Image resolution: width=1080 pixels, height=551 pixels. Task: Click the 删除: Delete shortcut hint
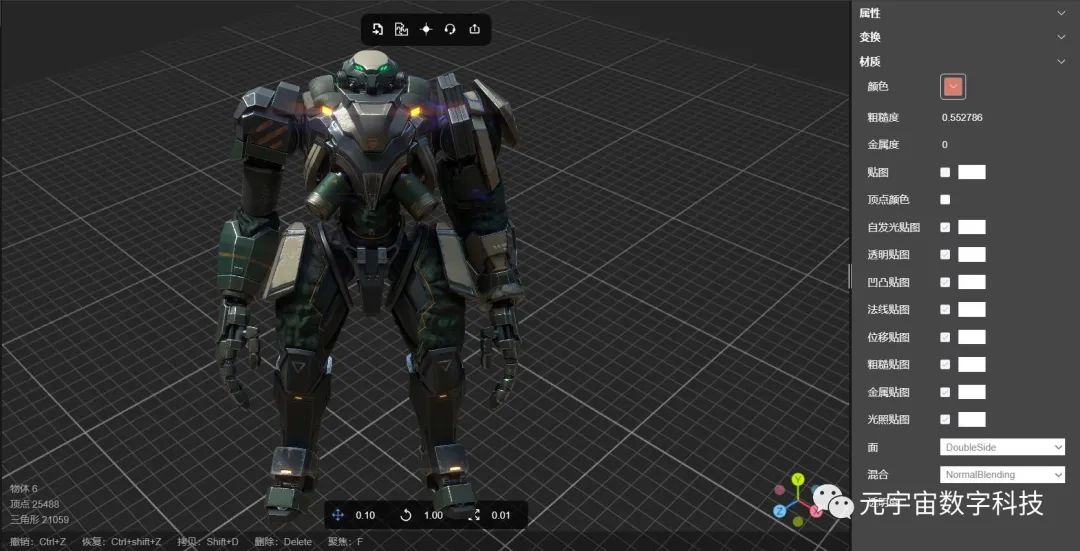[283, 542]
